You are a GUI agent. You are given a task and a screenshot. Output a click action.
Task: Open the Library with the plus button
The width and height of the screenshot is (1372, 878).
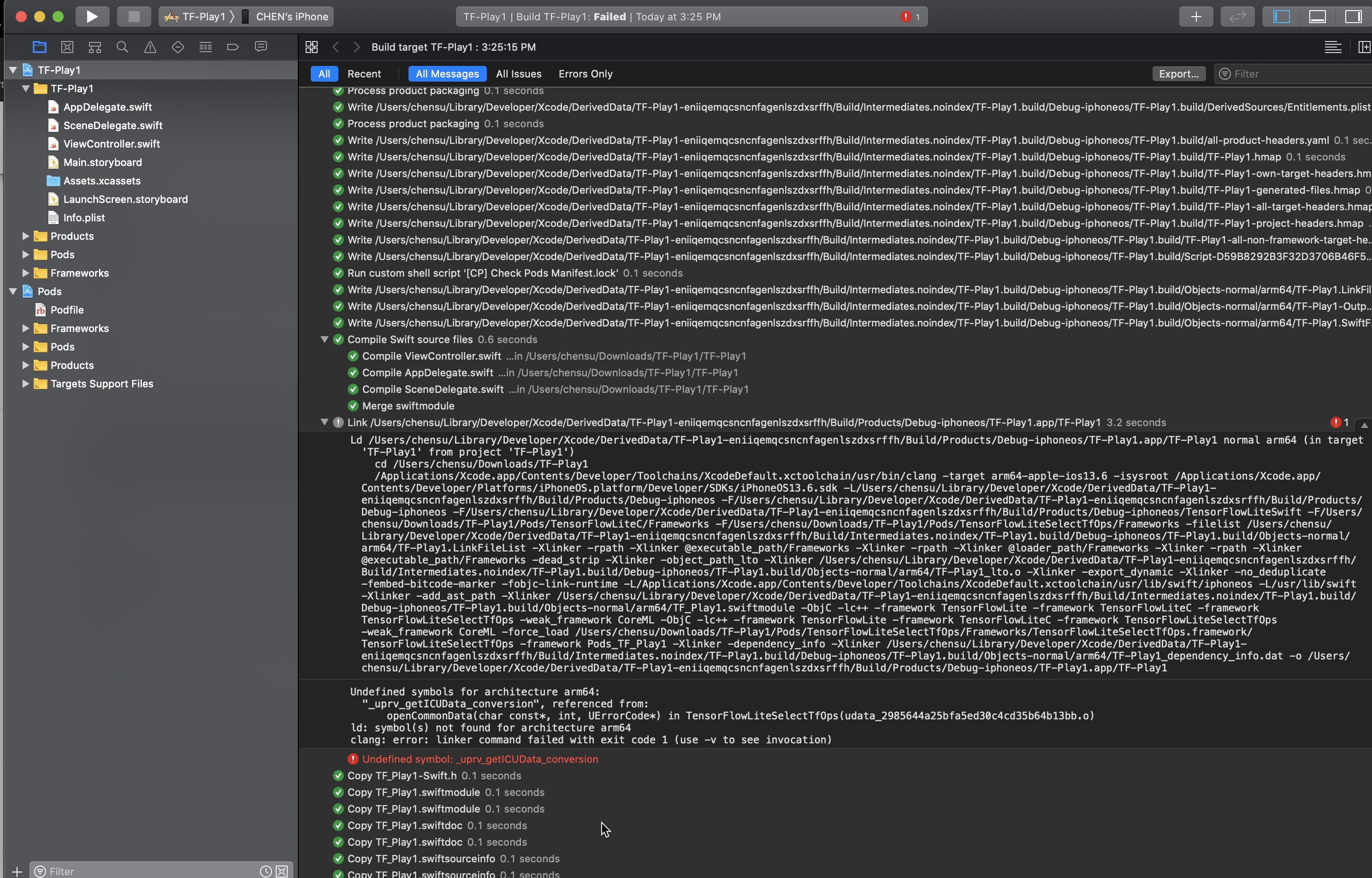click(1196, 17)
